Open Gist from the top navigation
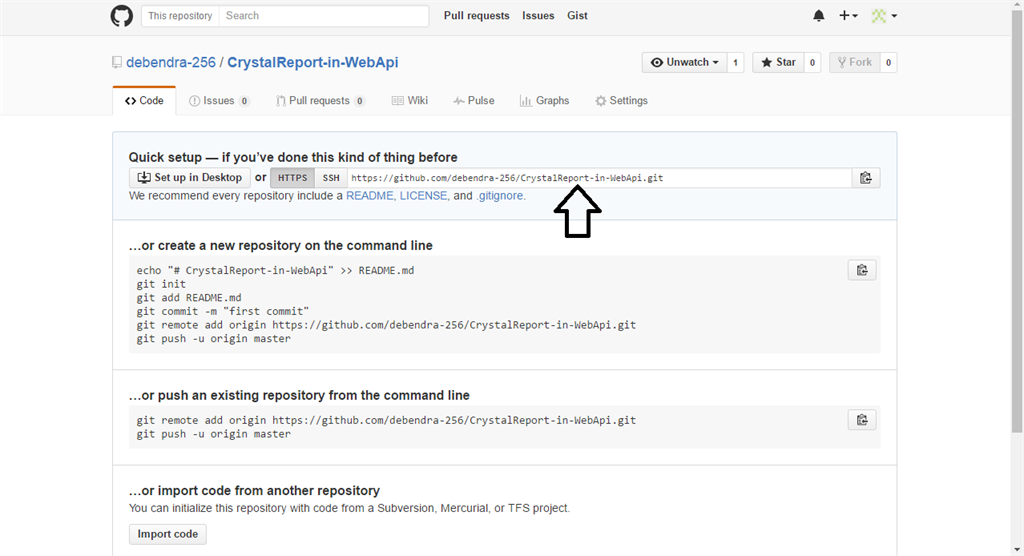The height and width of the screenshot is (556, 1024). (x=577, y=16)
